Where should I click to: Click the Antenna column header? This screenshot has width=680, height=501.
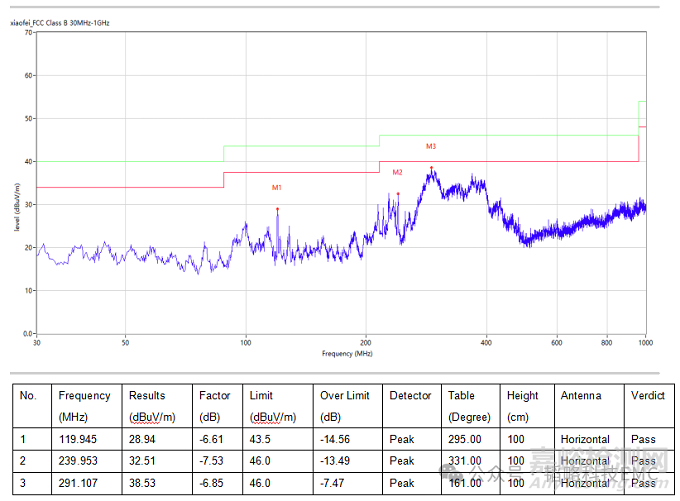(582, 396)
